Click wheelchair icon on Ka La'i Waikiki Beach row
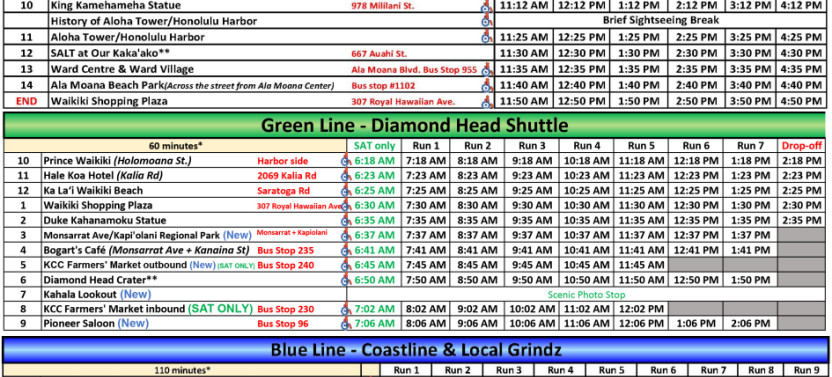This screenshot has height=377, width=832. [x=346, y=191]
